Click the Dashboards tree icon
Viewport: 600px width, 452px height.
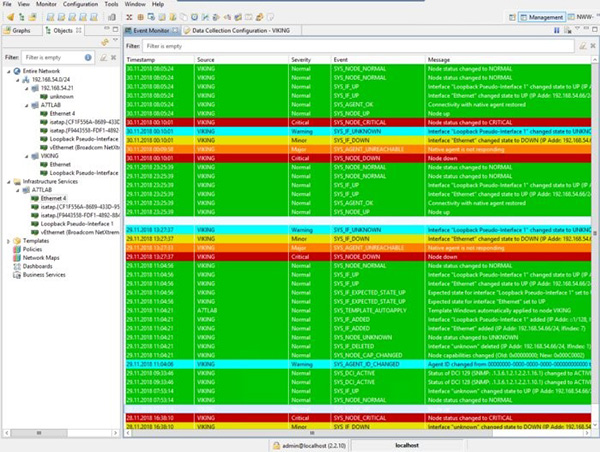pyautogui.click(x=17, y=266)
